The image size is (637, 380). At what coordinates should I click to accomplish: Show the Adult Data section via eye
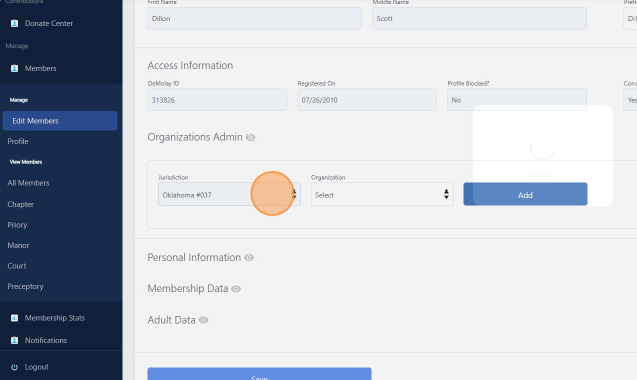(204, 320)
